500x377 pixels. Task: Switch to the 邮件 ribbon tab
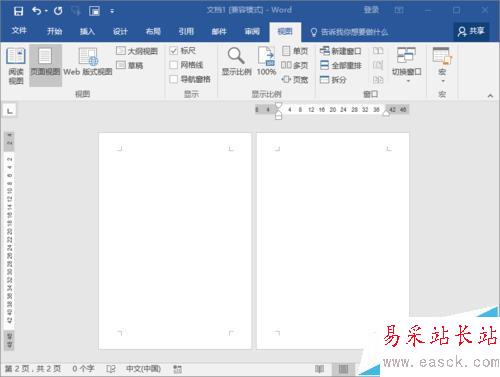[219, 31]
